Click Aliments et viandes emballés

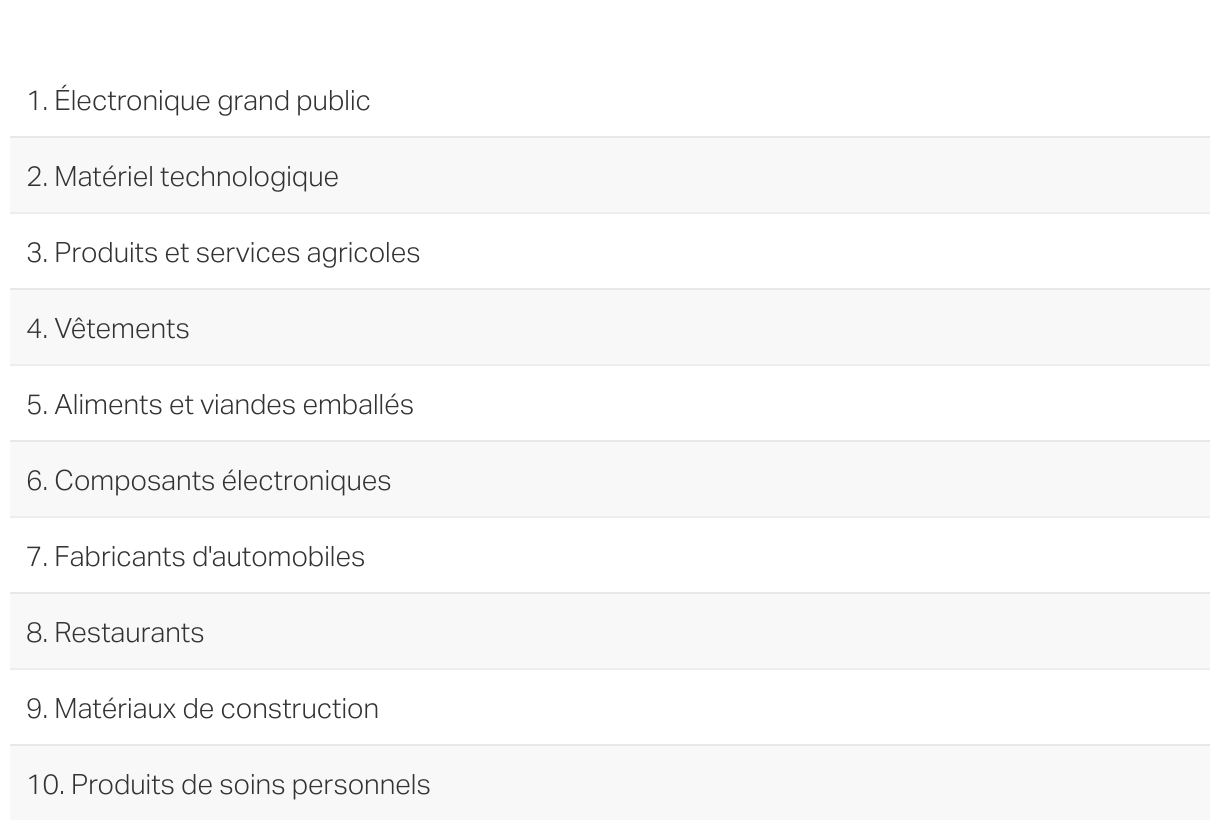point(609,405)
